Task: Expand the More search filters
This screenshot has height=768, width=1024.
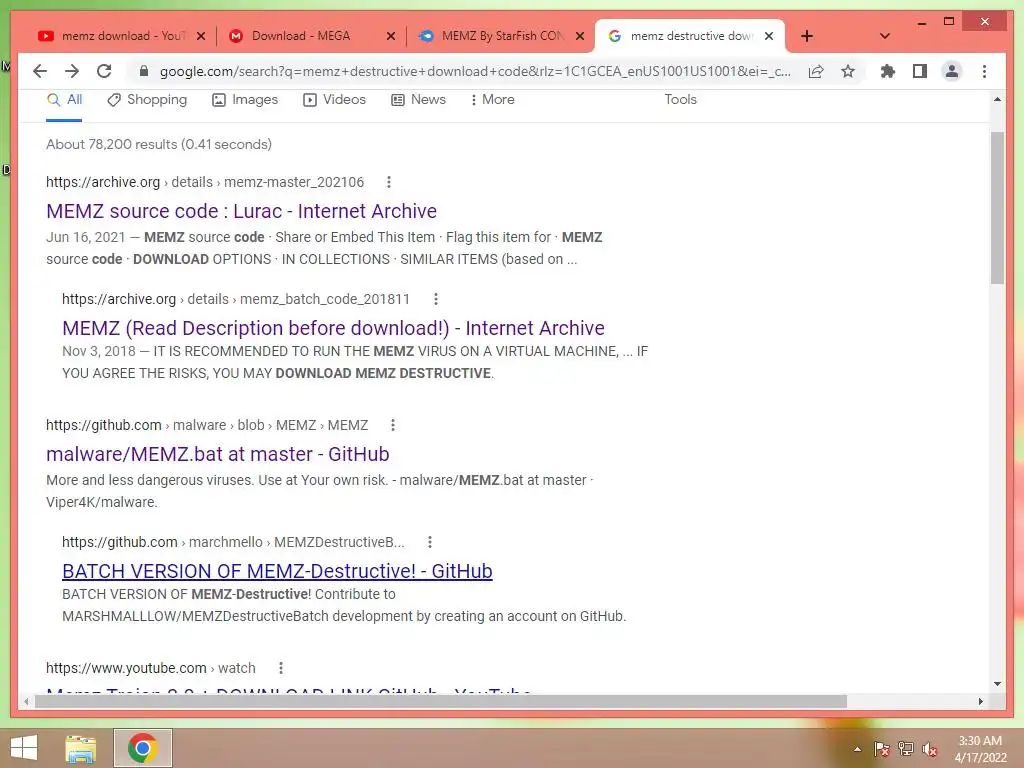Action: coord(492,100)
